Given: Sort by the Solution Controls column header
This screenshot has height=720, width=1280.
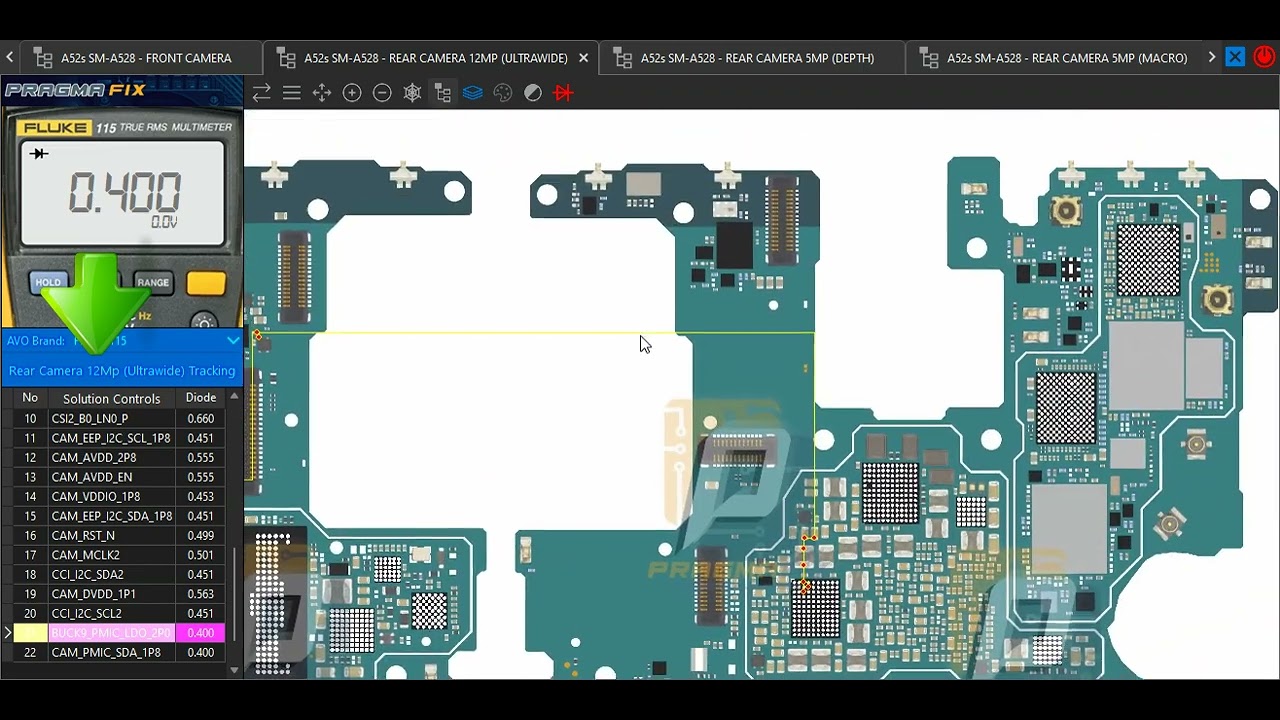Looking at the screenshot, I should coord(111,398).
